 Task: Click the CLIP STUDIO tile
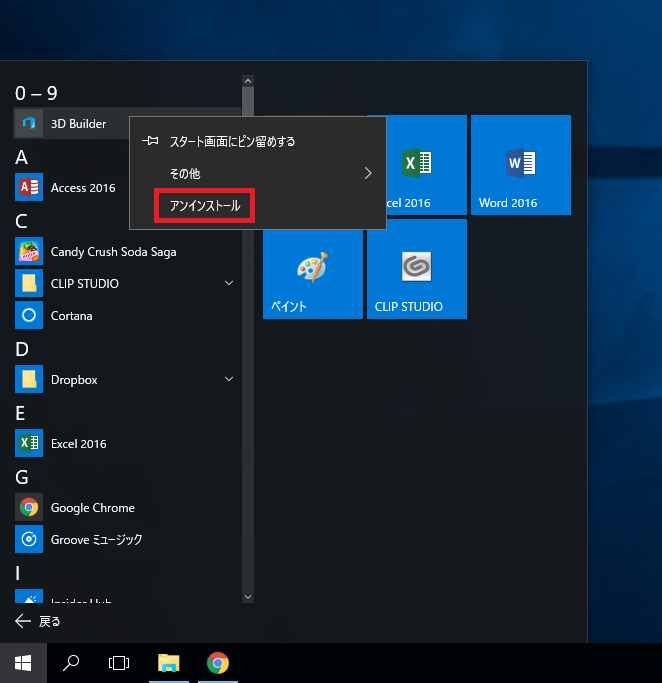416,269
